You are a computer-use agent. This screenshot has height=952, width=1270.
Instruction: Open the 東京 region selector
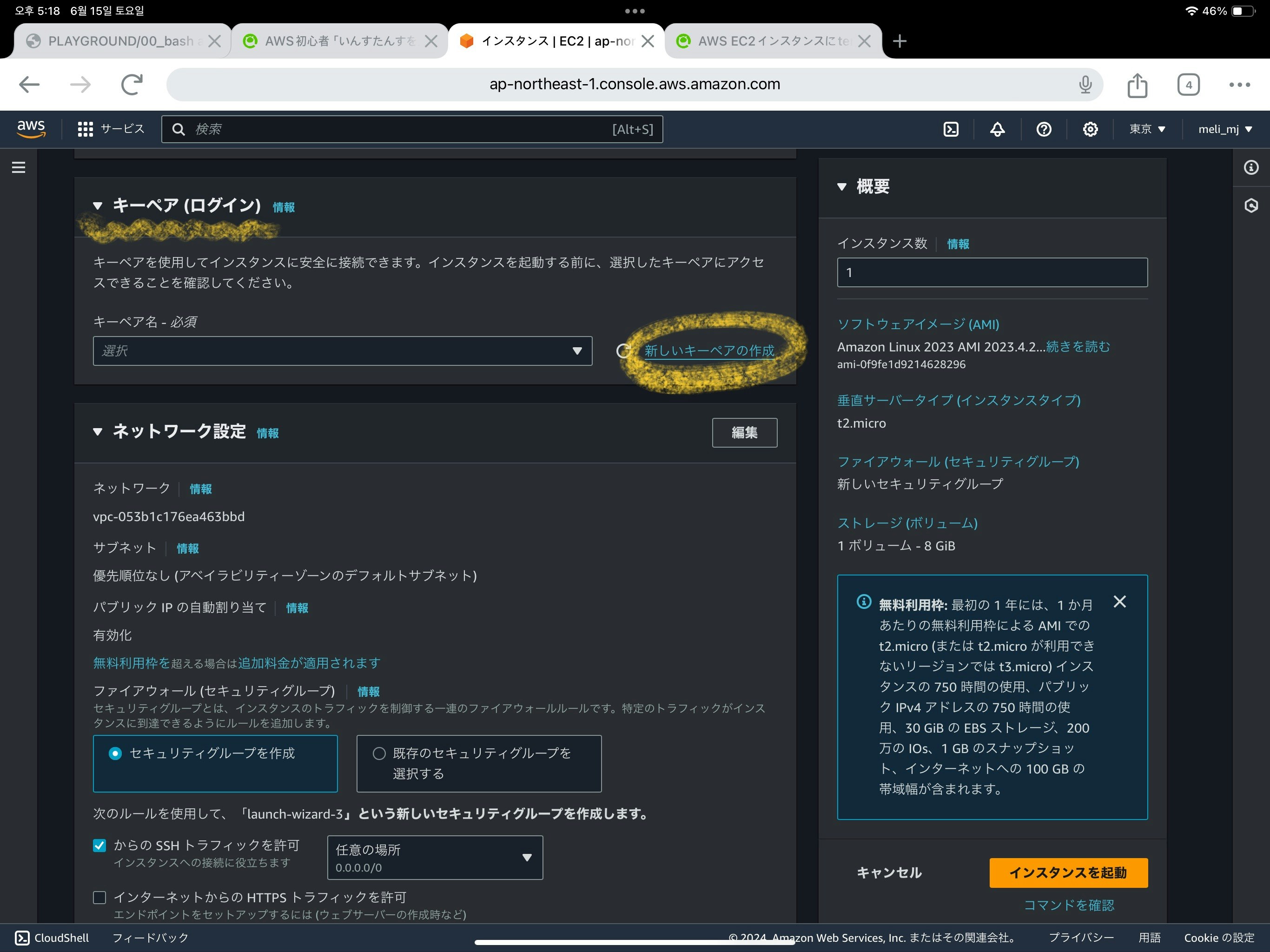click(1146, 129)
